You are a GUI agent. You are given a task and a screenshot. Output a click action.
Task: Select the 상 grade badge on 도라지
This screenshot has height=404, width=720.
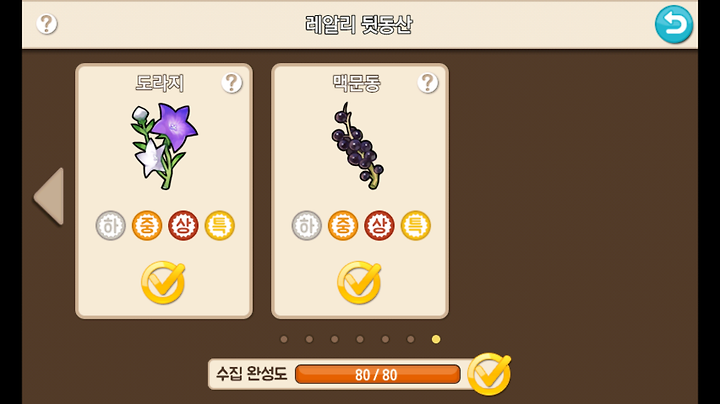point(183,225)
